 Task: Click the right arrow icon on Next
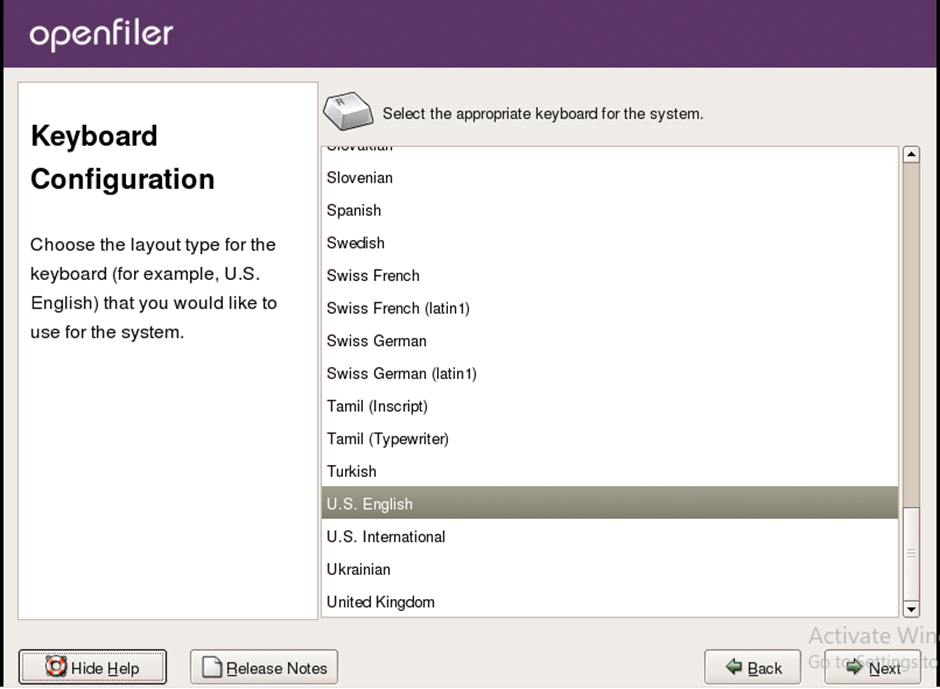[855, 666]
